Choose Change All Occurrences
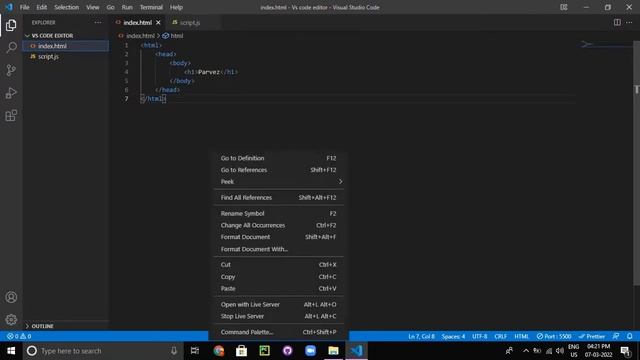Image resolution: width=640 pixels, height=360 pixels. pyautogui.click(x=278, y=225)
